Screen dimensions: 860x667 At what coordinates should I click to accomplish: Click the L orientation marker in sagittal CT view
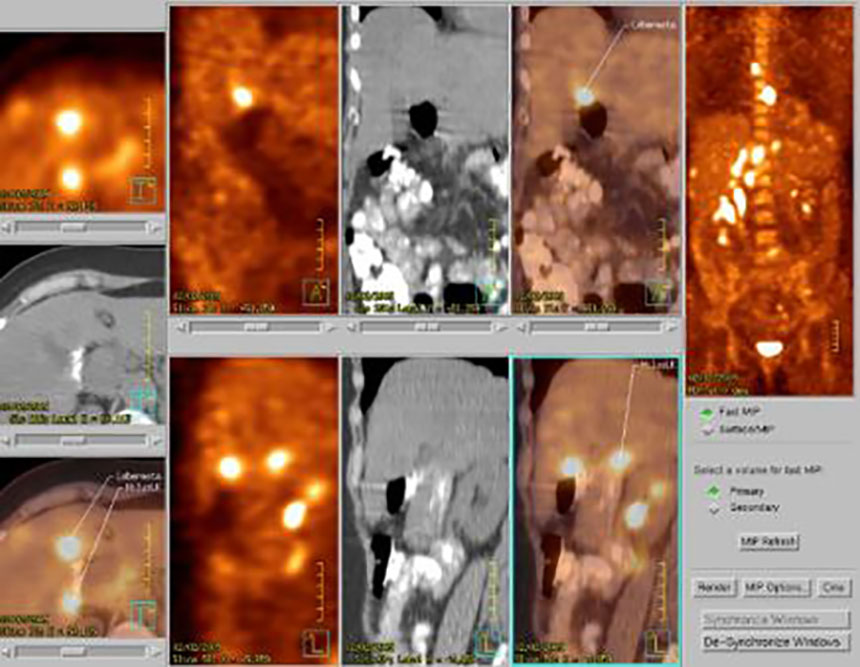coord(488,643)
